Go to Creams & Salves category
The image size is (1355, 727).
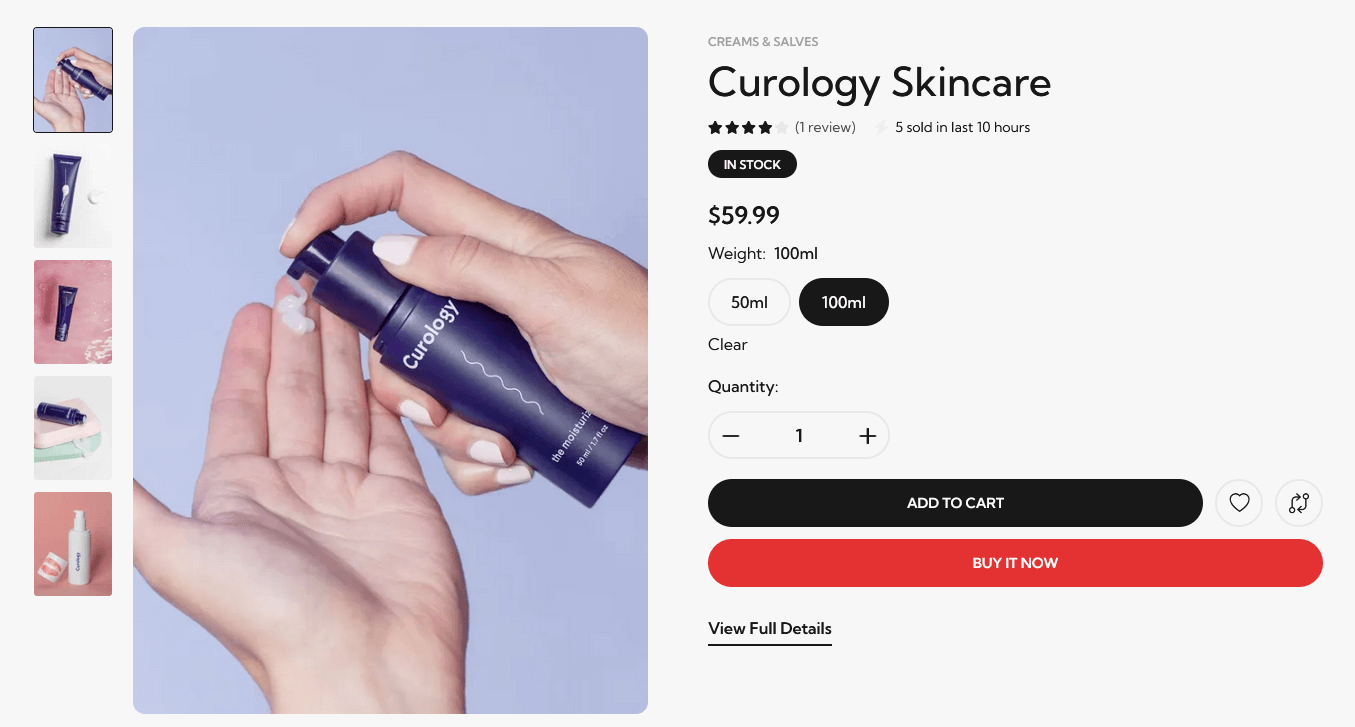click(763, 42)
